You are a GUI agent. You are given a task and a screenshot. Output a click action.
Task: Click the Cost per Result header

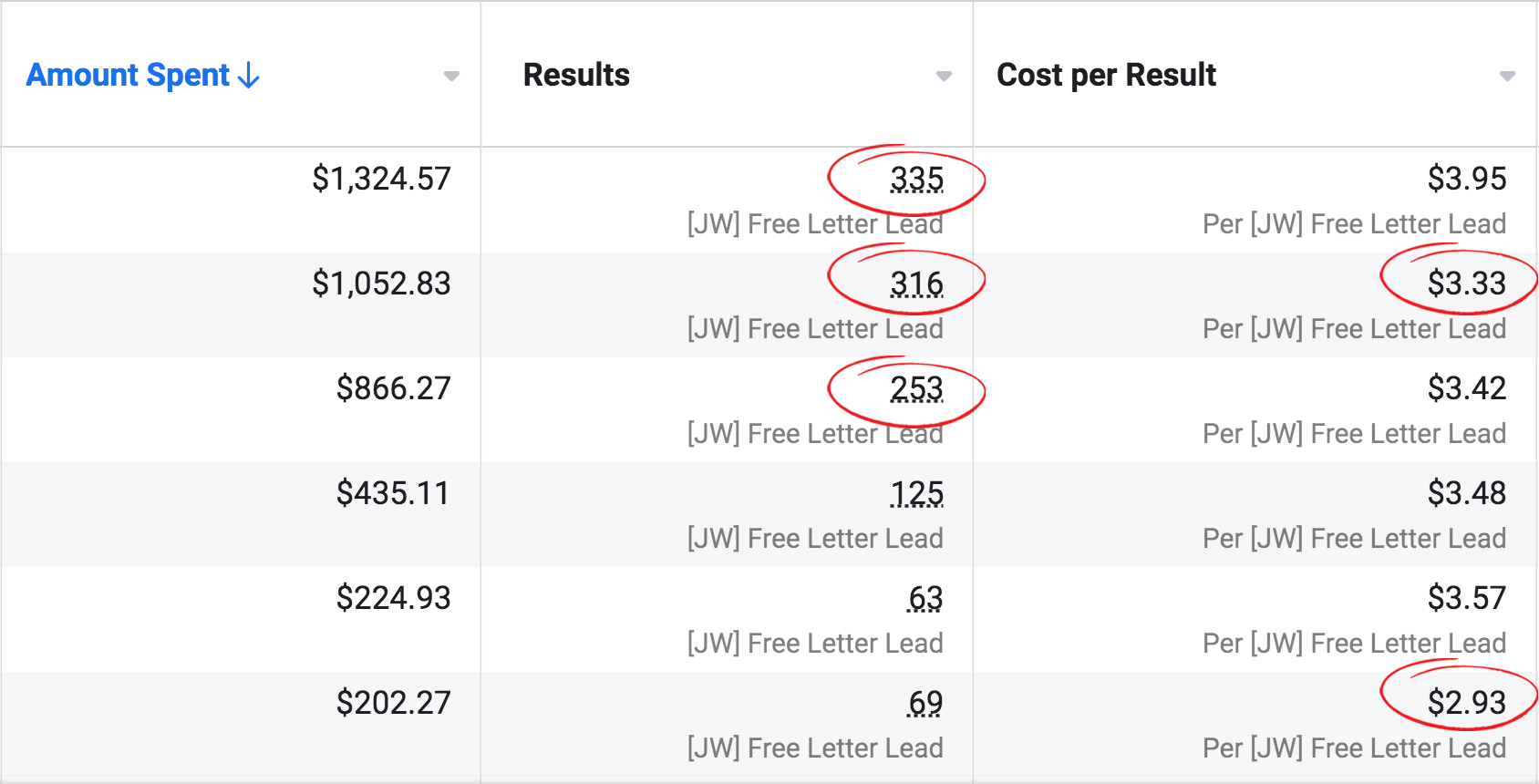(x=1106, y=75)
